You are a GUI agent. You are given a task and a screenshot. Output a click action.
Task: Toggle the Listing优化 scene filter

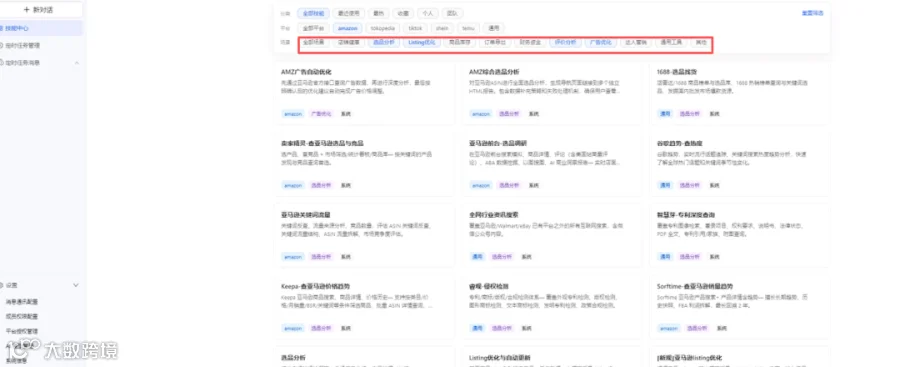click(421, 43)
